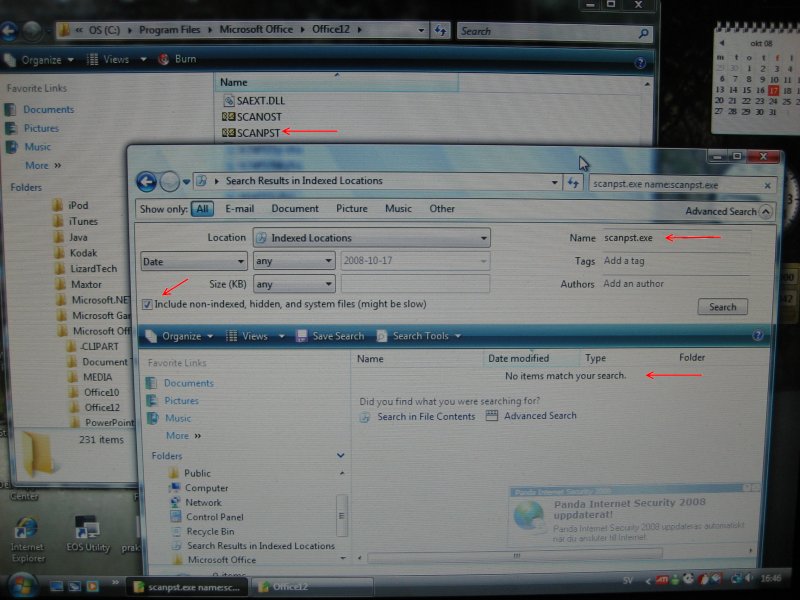Collapse the Advanced Search panel
Screen dimensions: 800x600
765,211
